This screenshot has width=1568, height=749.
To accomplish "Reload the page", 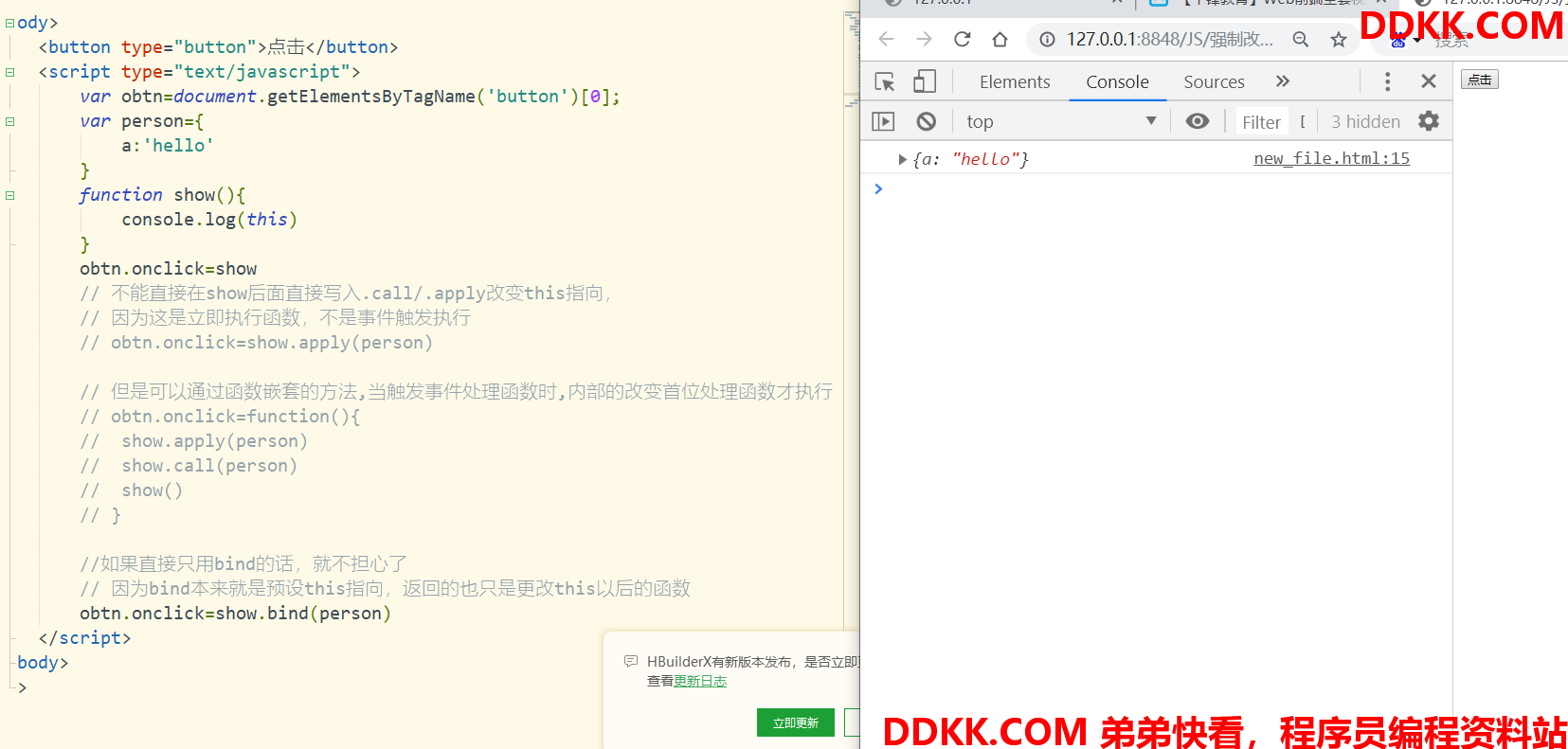I will [963, 39].
